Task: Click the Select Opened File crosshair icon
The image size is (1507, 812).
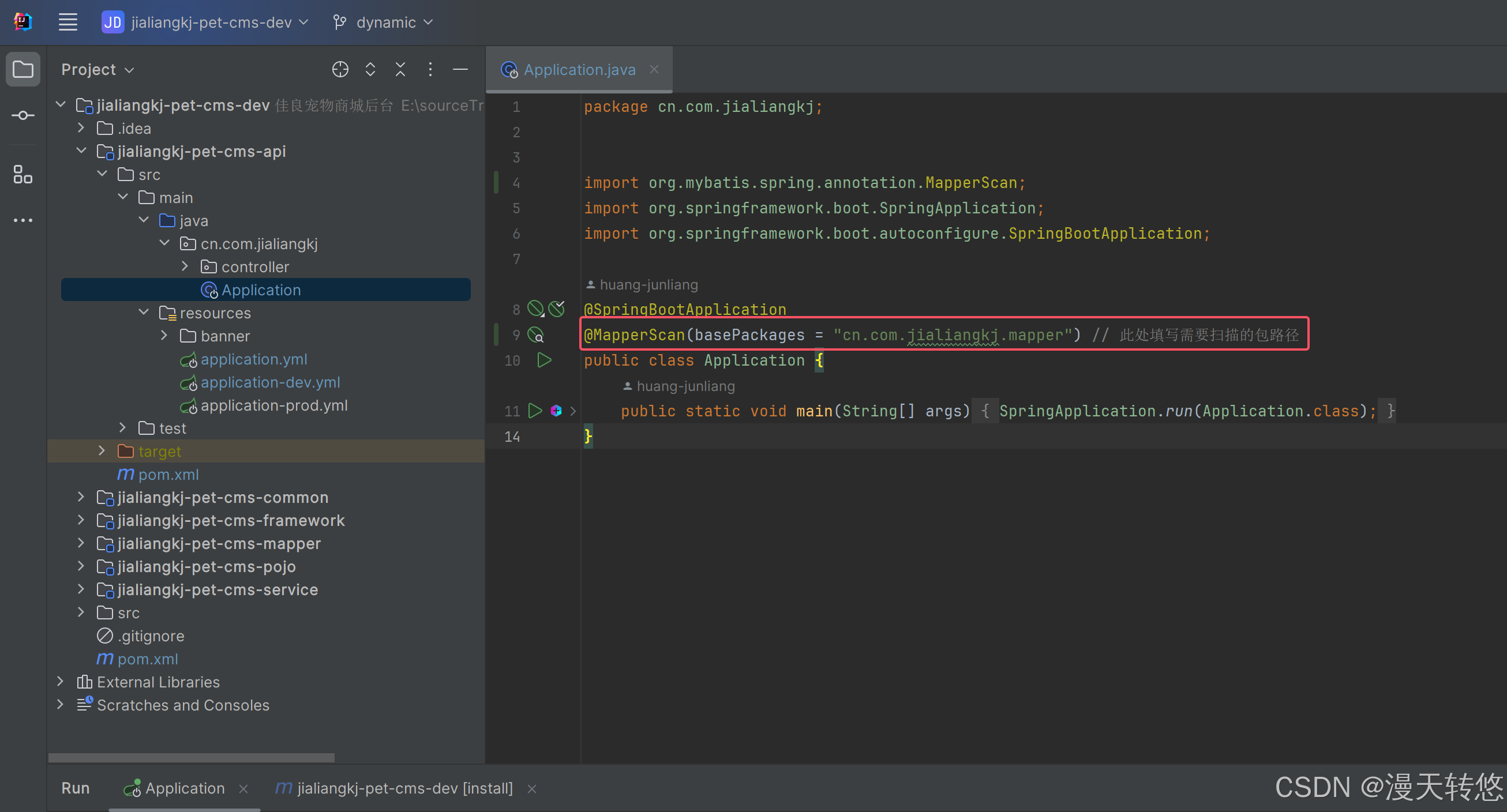Action: click(340, 70)
